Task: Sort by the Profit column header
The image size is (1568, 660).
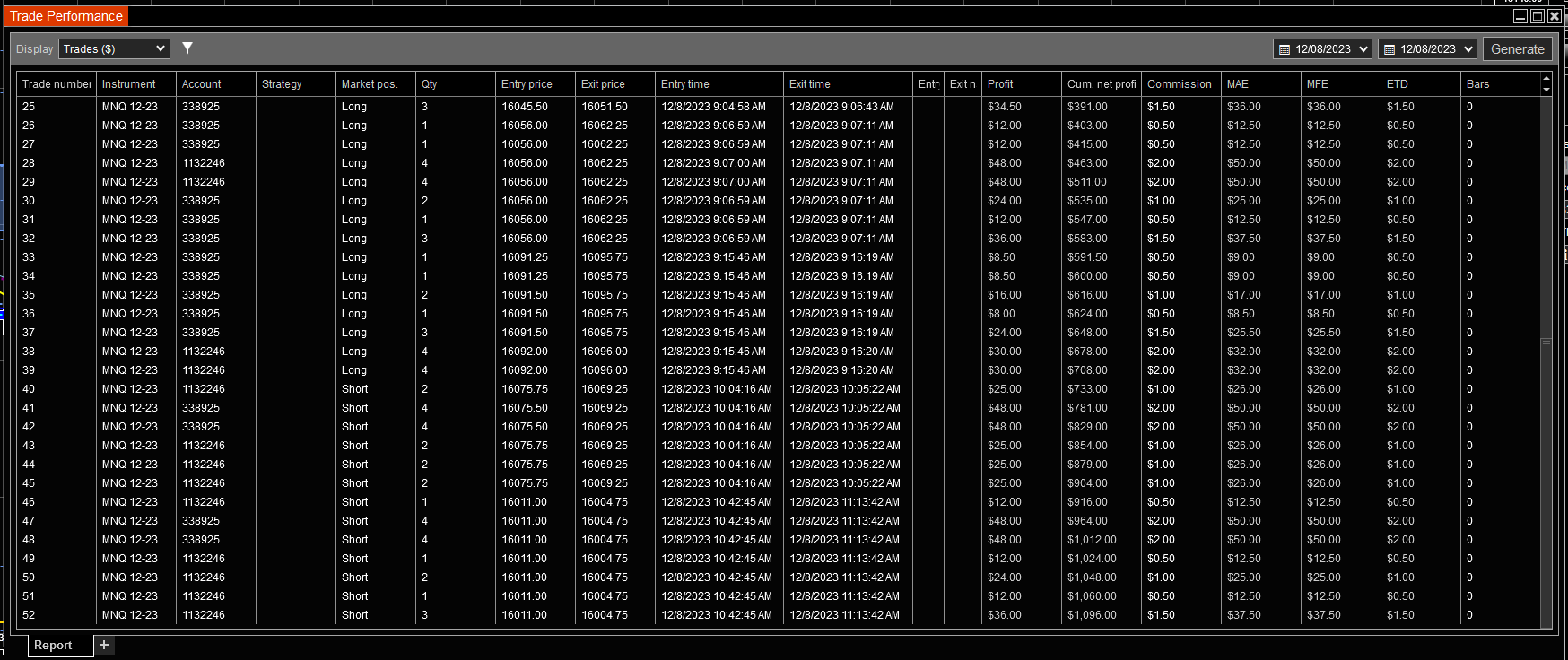Action: pos(1022,84)
